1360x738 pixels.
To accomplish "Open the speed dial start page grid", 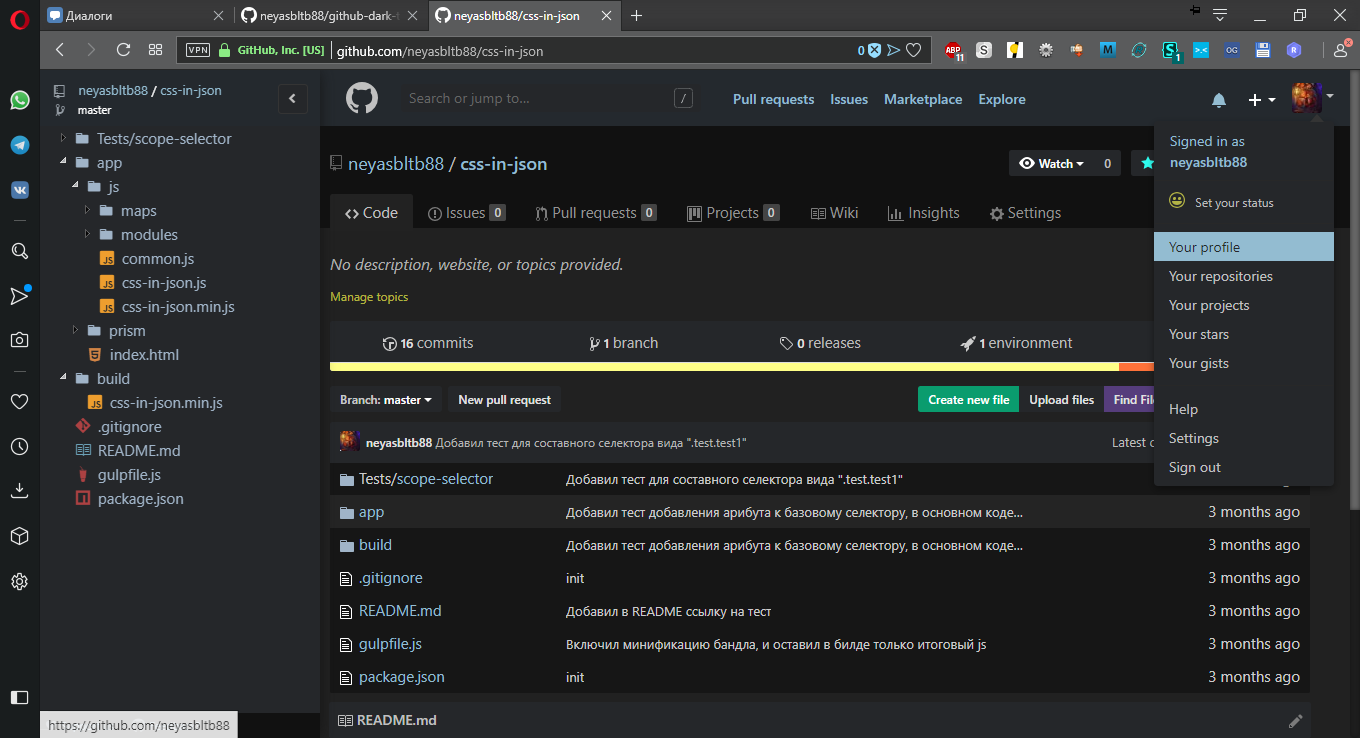I will pos(155,50).
